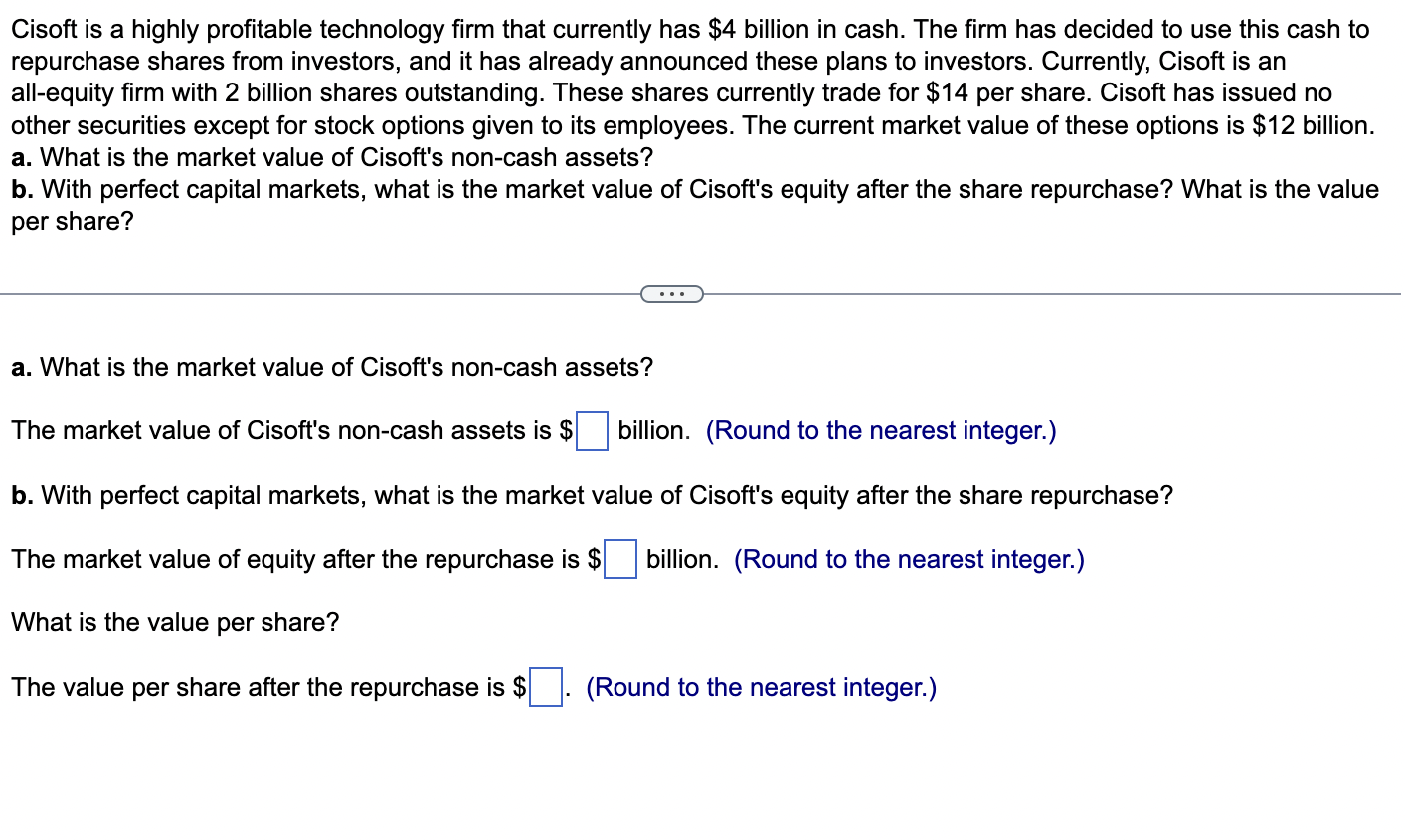Viewport: 1405px width, 840px height.
Task: Click the equity market value answer box
Action: click(622, 561)
